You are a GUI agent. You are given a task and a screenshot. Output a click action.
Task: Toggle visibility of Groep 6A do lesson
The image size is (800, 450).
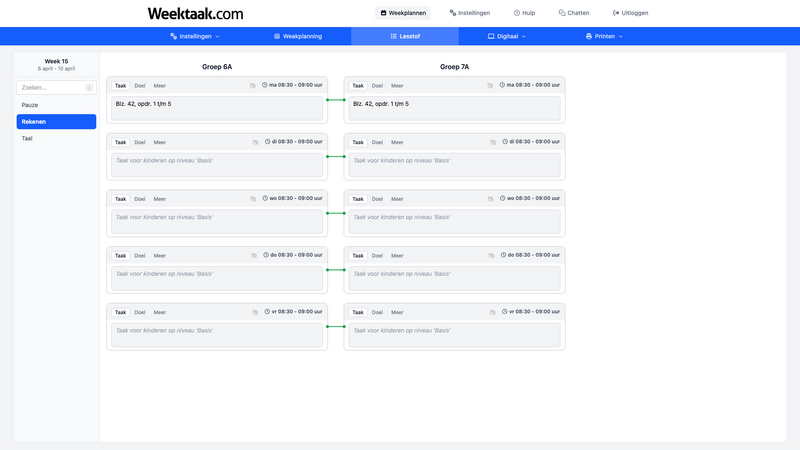click(254, 256)
